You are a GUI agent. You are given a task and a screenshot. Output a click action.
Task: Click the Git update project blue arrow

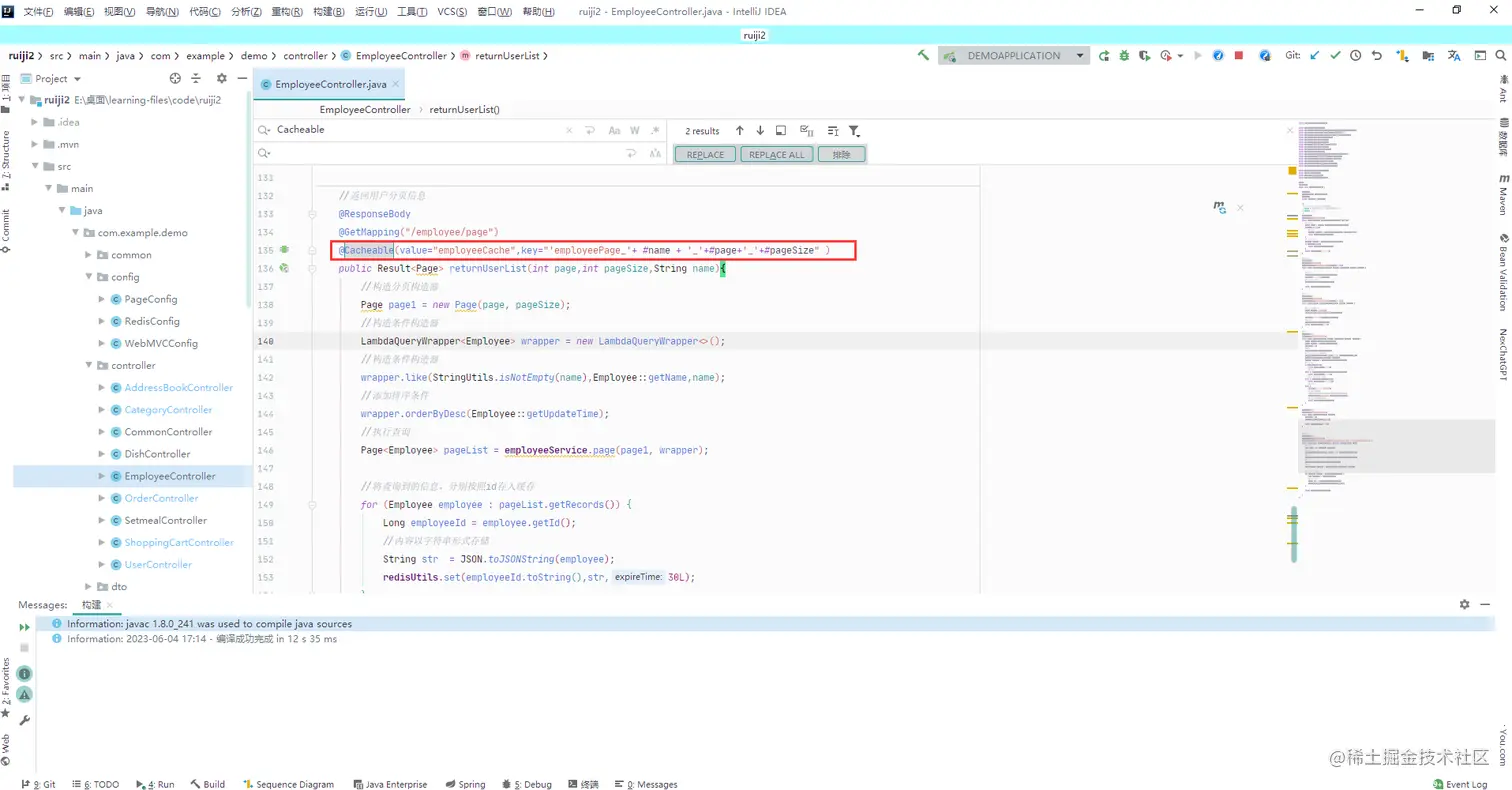point(1315,56)
